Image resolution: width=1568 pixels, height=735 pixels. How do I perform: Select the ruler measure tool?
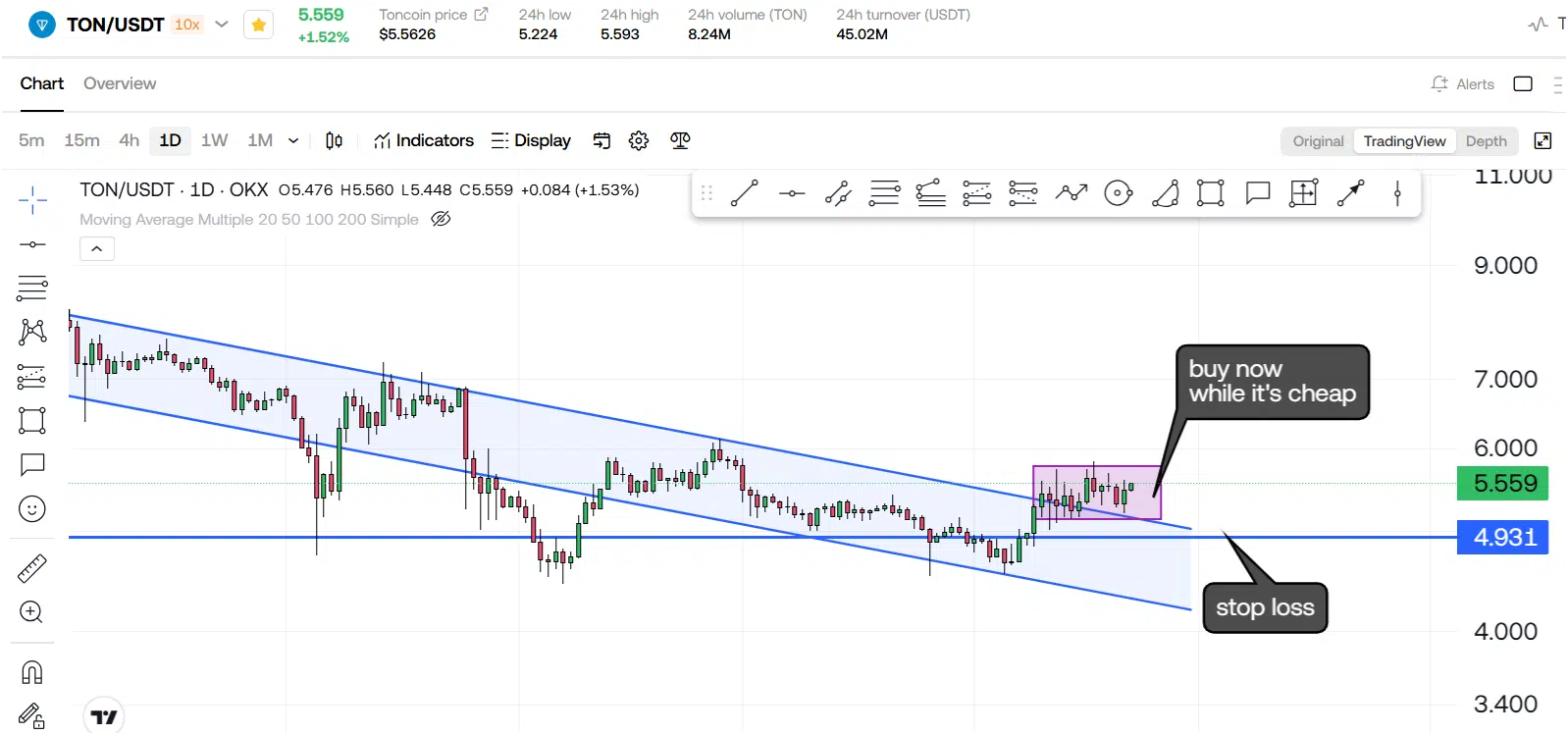pos(32,569)
